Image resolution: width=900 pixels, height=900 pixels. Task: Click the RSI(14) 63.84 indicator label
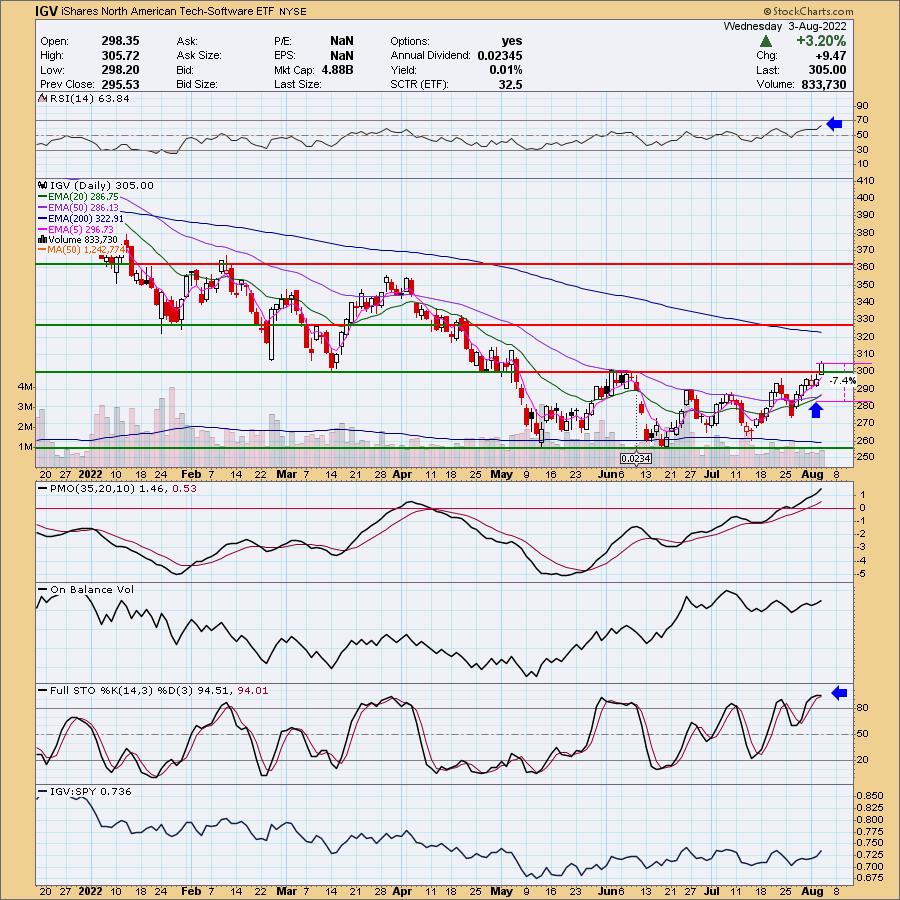coord(90,99)
